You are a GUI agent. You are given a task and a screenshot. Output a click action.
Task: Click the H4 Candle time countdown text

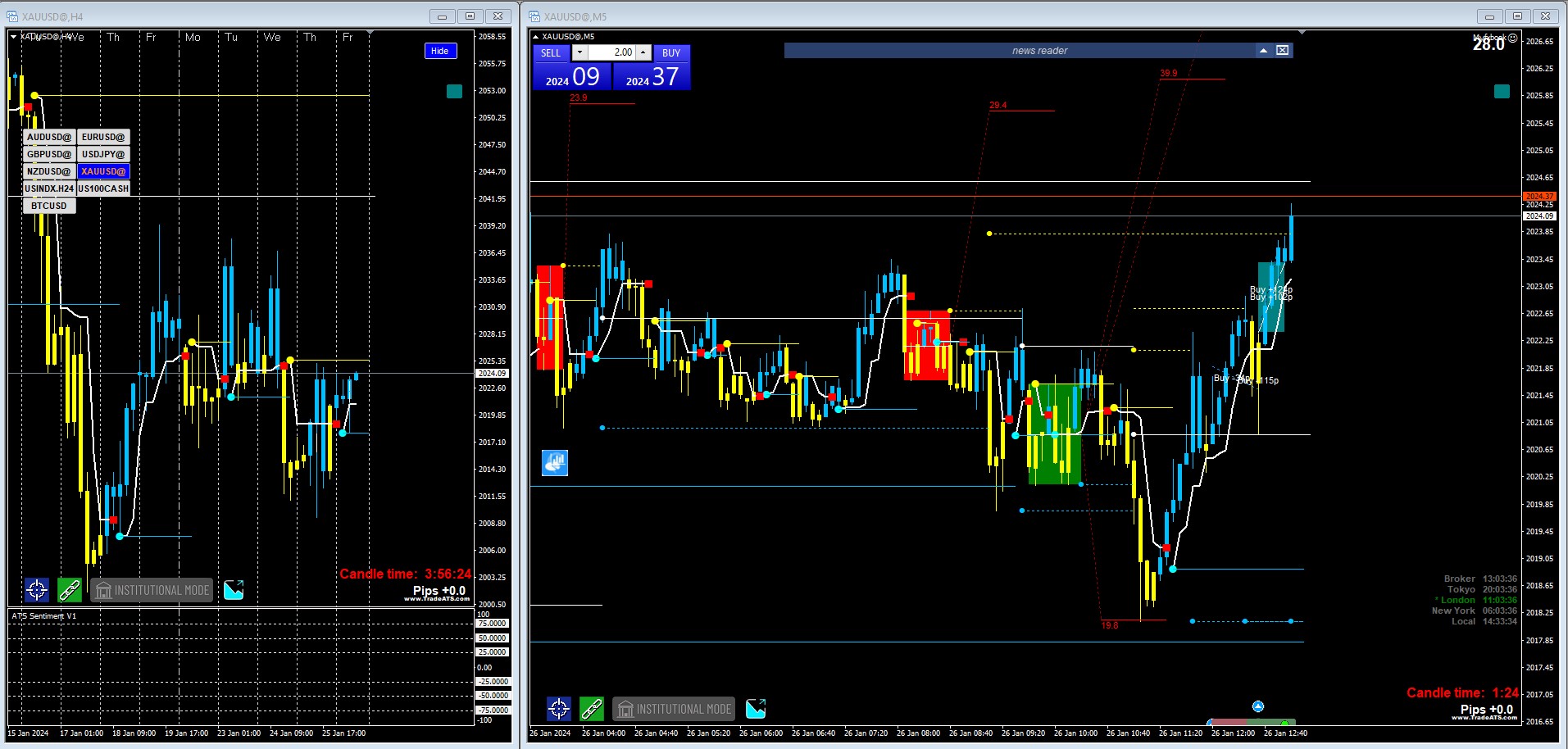pyautogui.click(x=406, y=574)
